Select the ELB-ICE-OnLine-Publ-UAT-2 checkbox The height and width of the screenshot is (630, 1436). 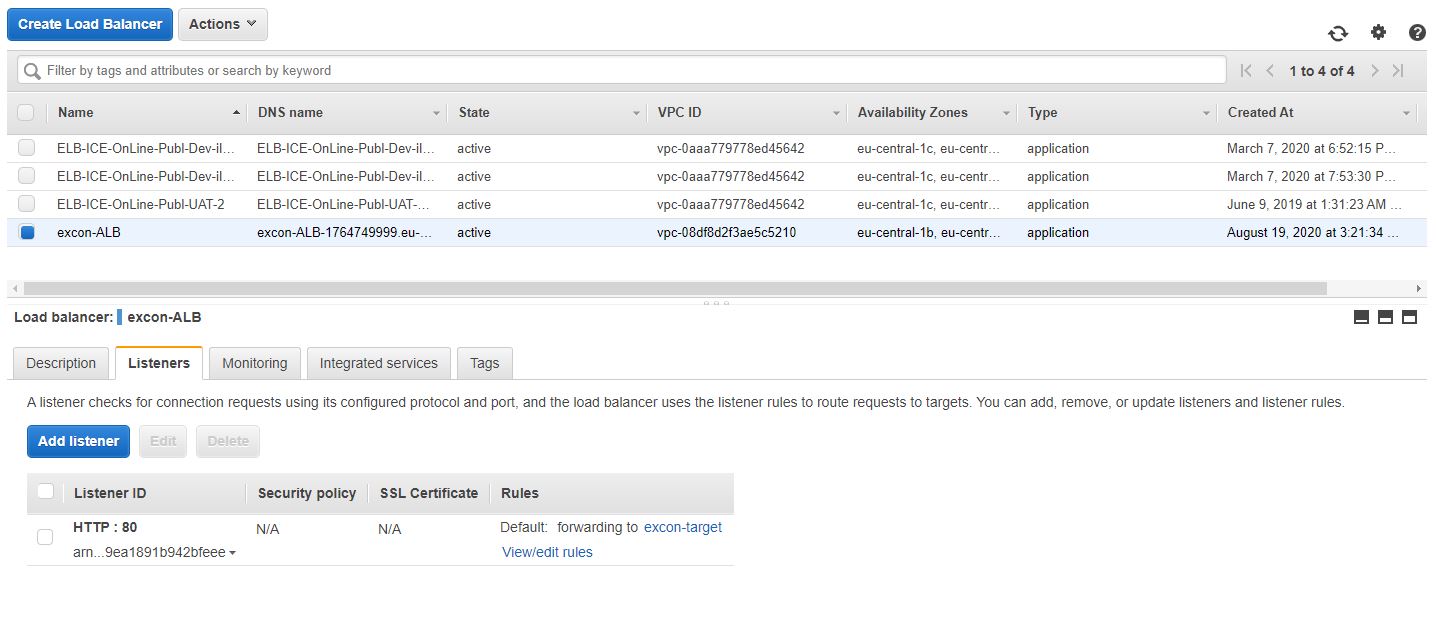(27, 204)
